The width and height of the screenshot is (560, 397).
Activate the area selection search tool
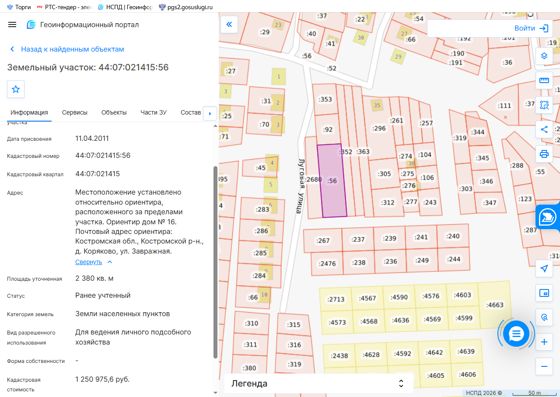[x=544, y=105]
